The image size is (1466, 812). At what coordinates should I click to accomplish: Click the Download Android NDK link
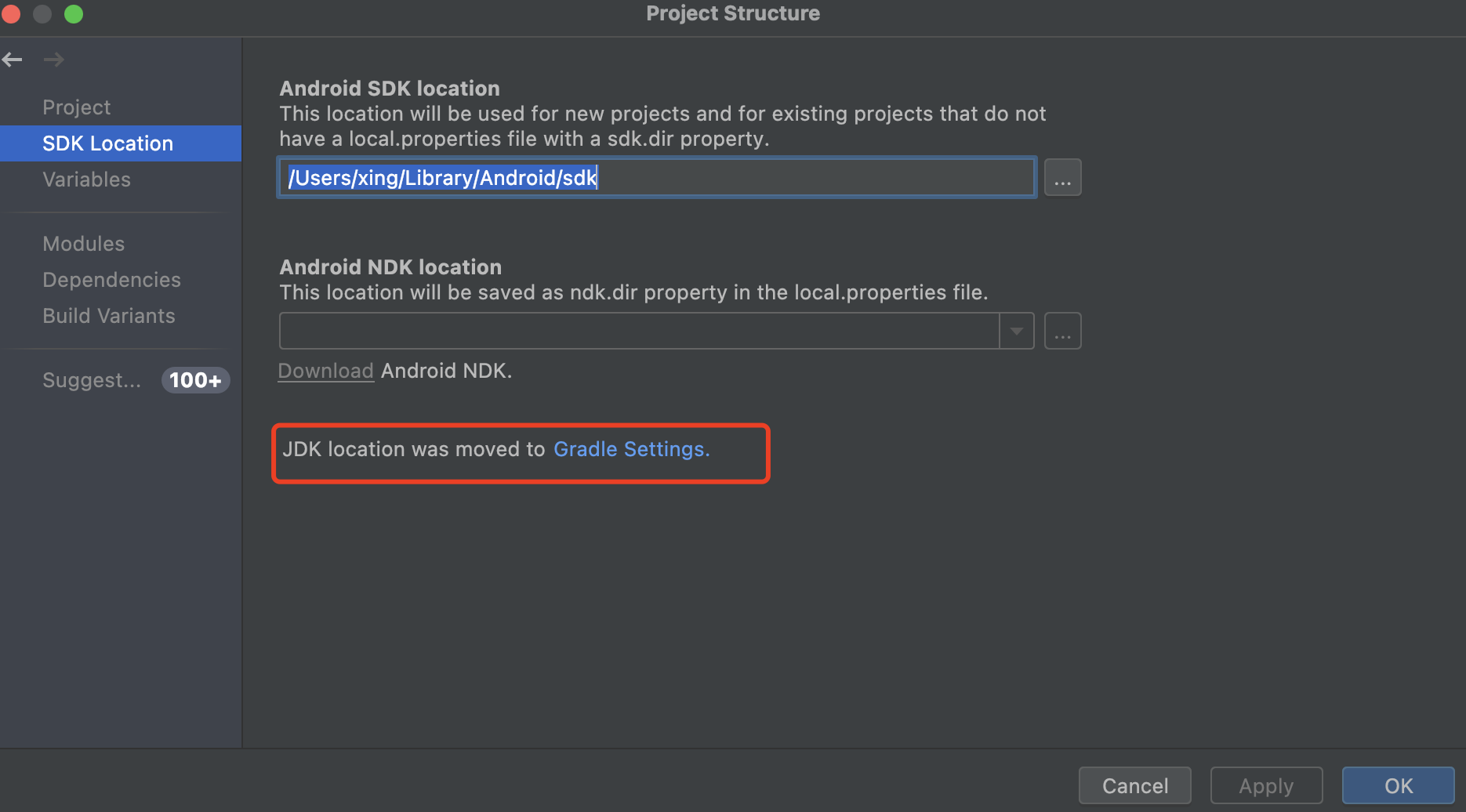(325, 371)
